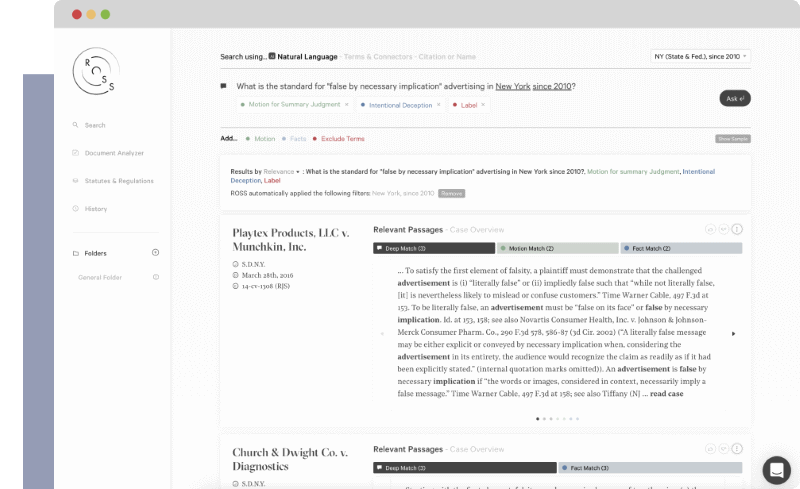
Task: Select Motion Match (2) tab for Playtex
Action: [558, 248]
